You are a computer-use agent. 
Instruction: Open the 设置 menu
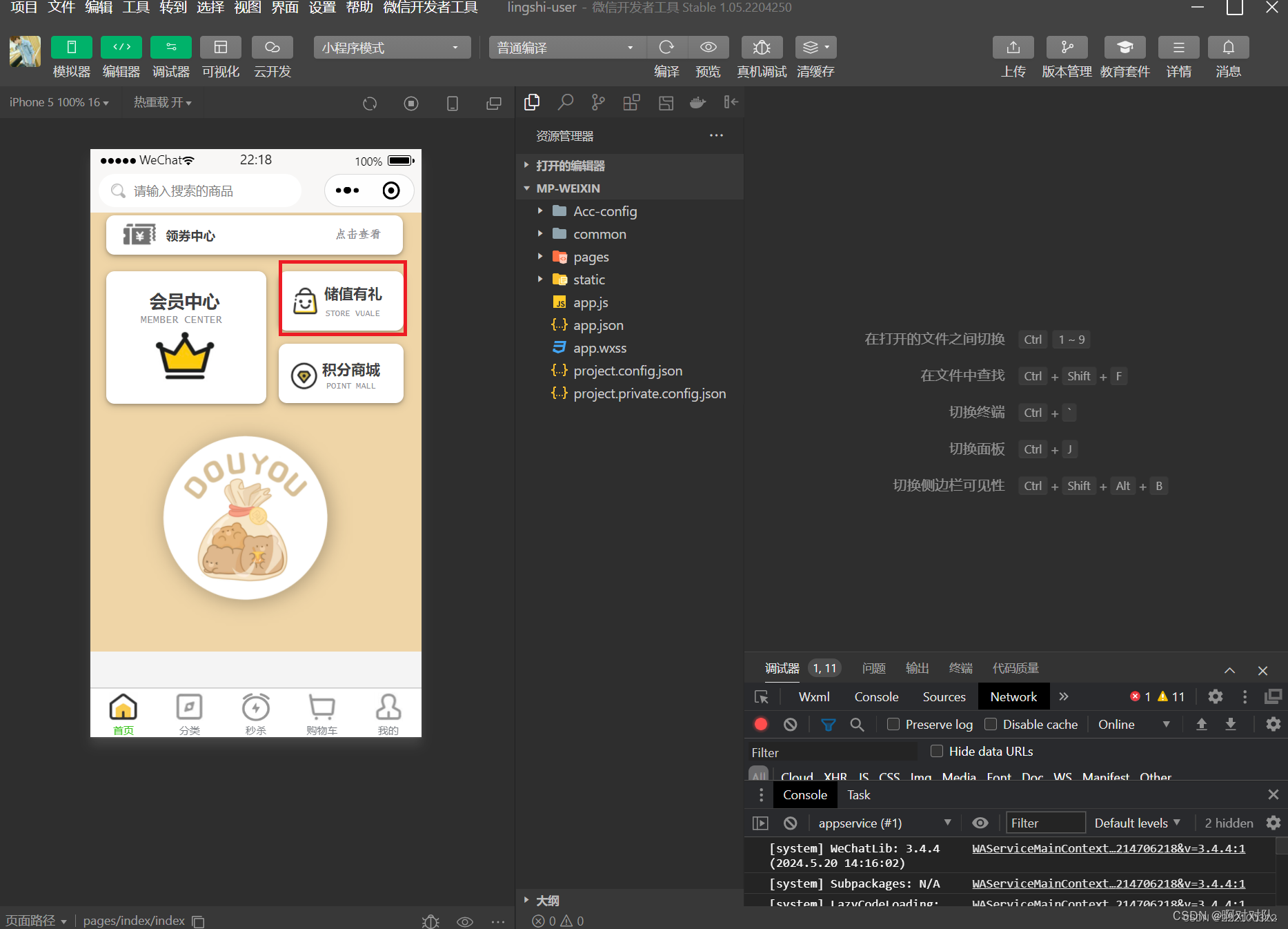click(322, 8)
